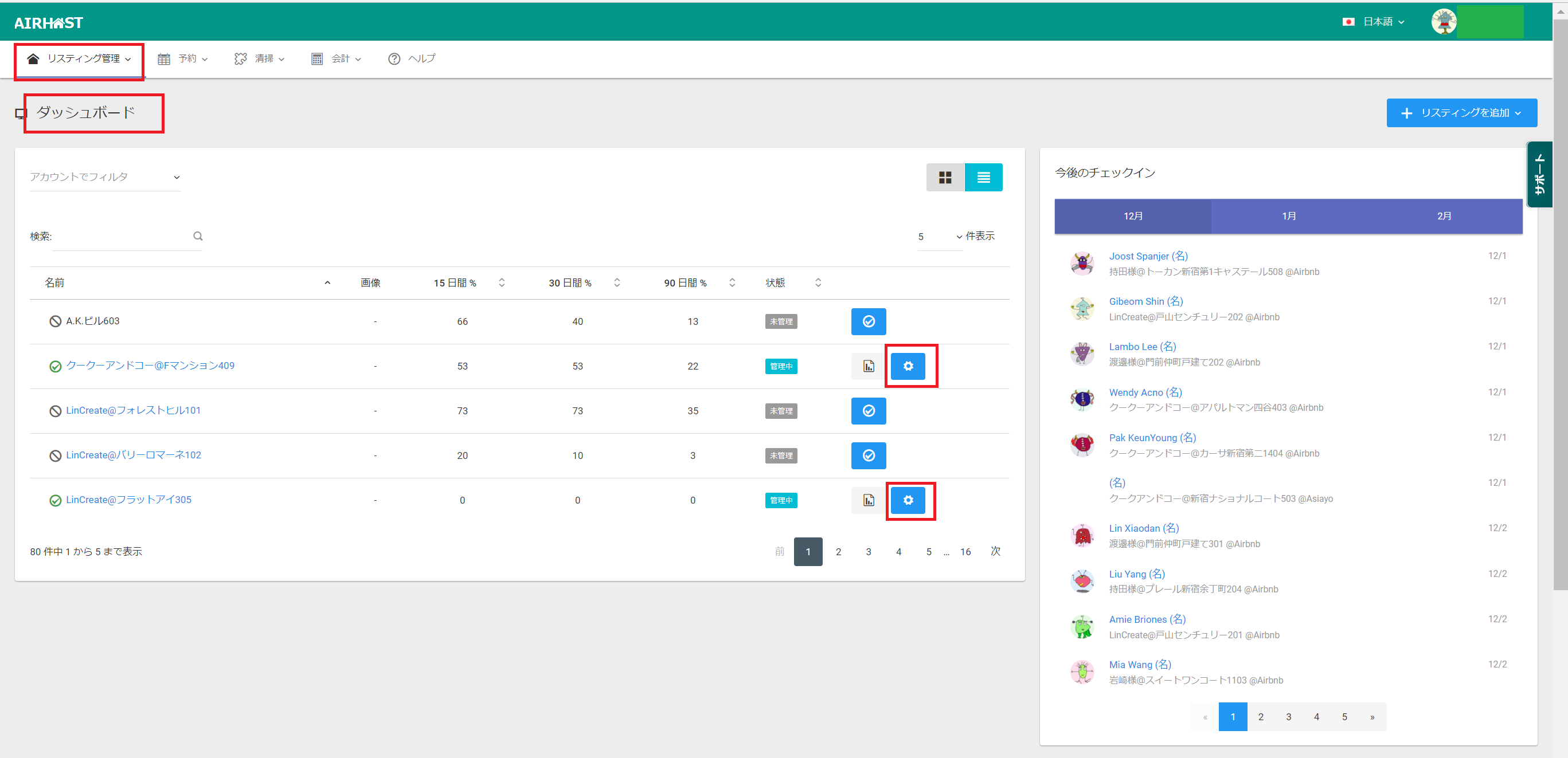Click the リスティングを追加 button
1568x758 pixels.
click(1461, 113)
